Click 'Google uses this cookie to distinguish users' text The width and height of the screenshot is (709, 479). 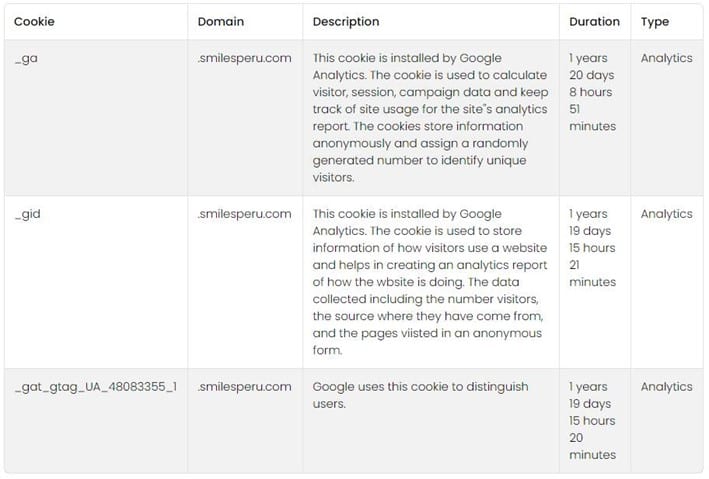click(x=421, y=395)
